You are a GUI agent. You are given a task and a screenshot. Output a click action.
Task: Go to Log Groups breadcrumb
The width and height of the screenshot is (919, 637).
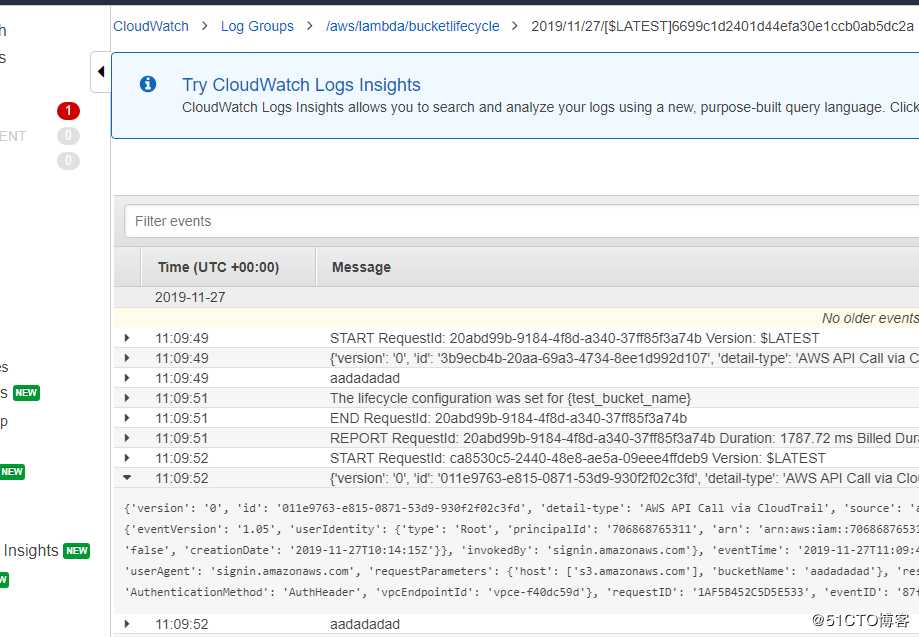257,26
